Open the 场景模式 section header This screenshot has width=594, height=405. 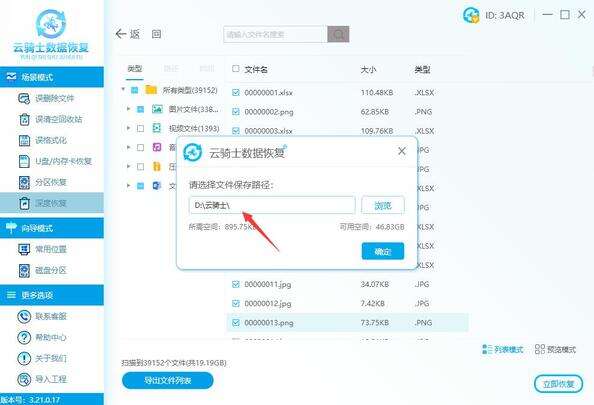52,77
